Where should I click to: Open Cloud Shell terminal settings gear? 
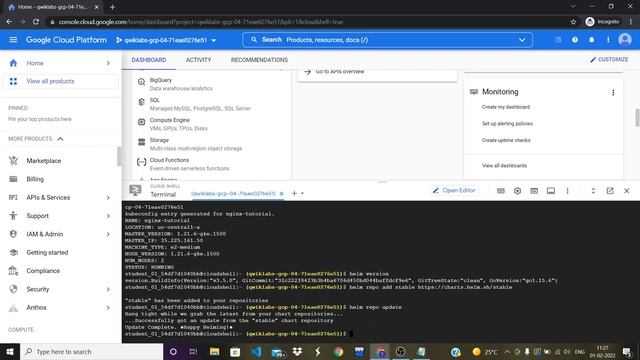tap(517, 191)
